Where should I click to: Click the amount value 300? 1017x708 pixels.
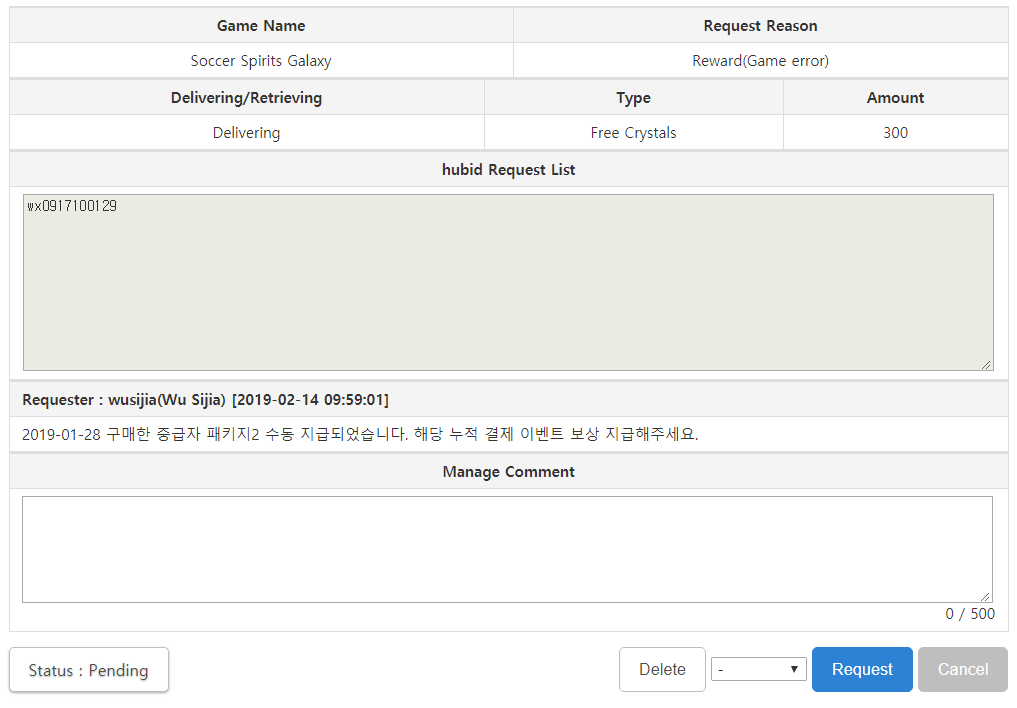[x=895, y=132]
